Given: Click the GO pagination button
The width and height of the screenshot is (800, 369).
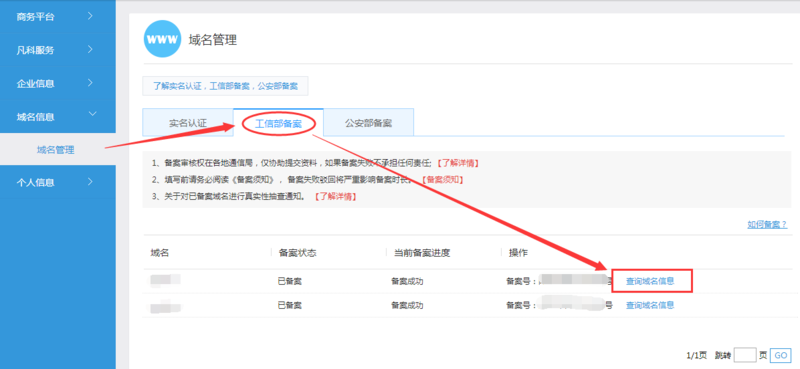Looking at the screenshot, I should click(781, 355).
